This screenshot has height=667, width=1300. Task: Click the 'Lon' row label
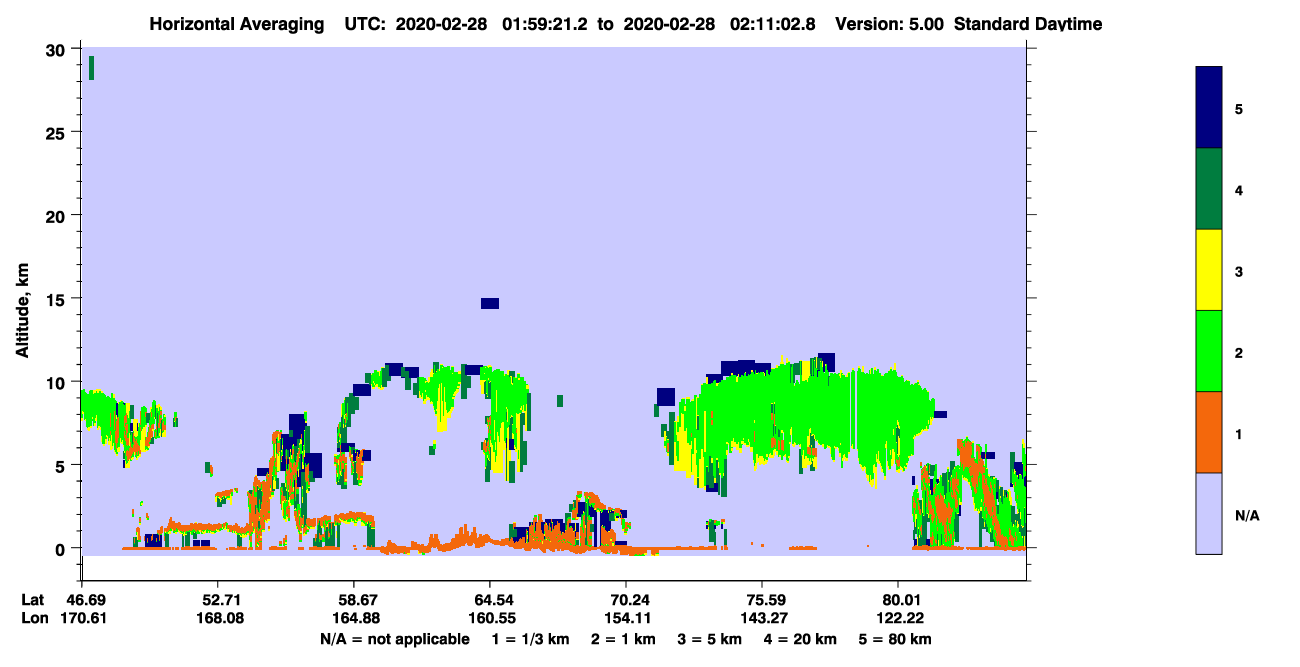[34, 618]
